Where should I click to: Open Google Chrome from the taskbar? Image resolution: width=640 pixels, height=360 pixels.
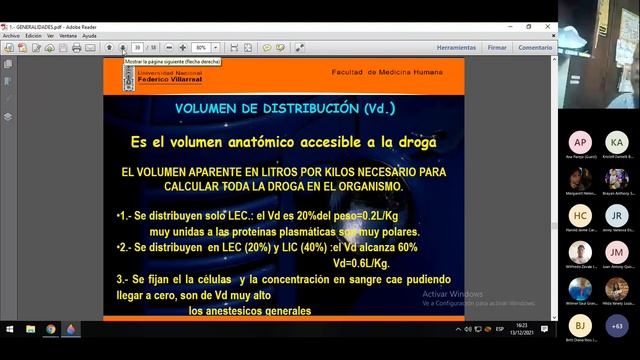pyautogui.click(x=51, y=329)
